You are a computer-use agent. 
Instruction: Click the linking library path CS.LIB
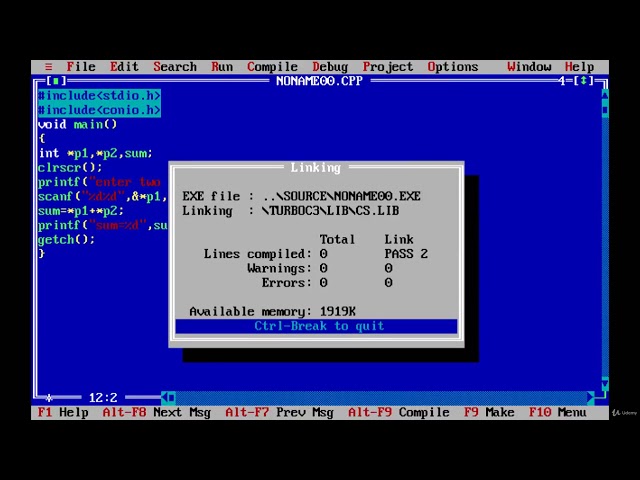tap(331, 211)
